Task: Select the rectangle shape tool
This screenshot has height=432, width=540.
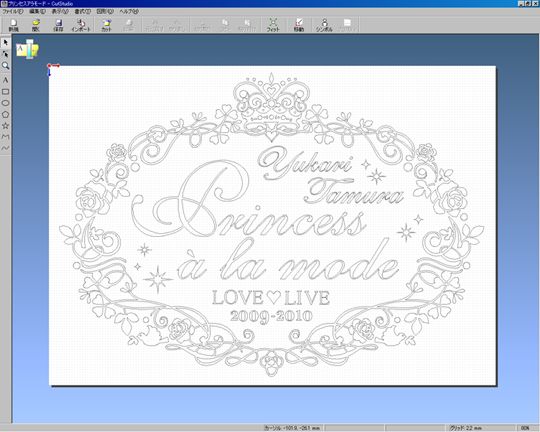Action: (6, 92)
